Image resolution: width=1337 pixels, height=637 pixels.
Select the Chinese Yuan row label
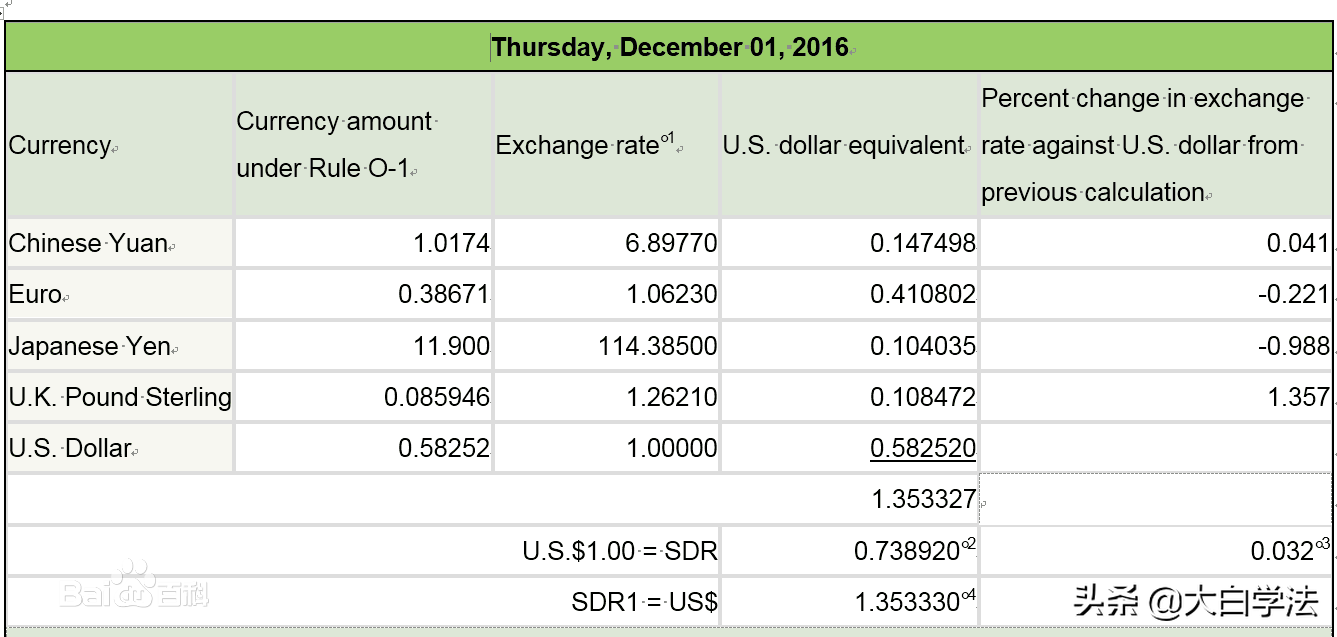pos(89,243)
